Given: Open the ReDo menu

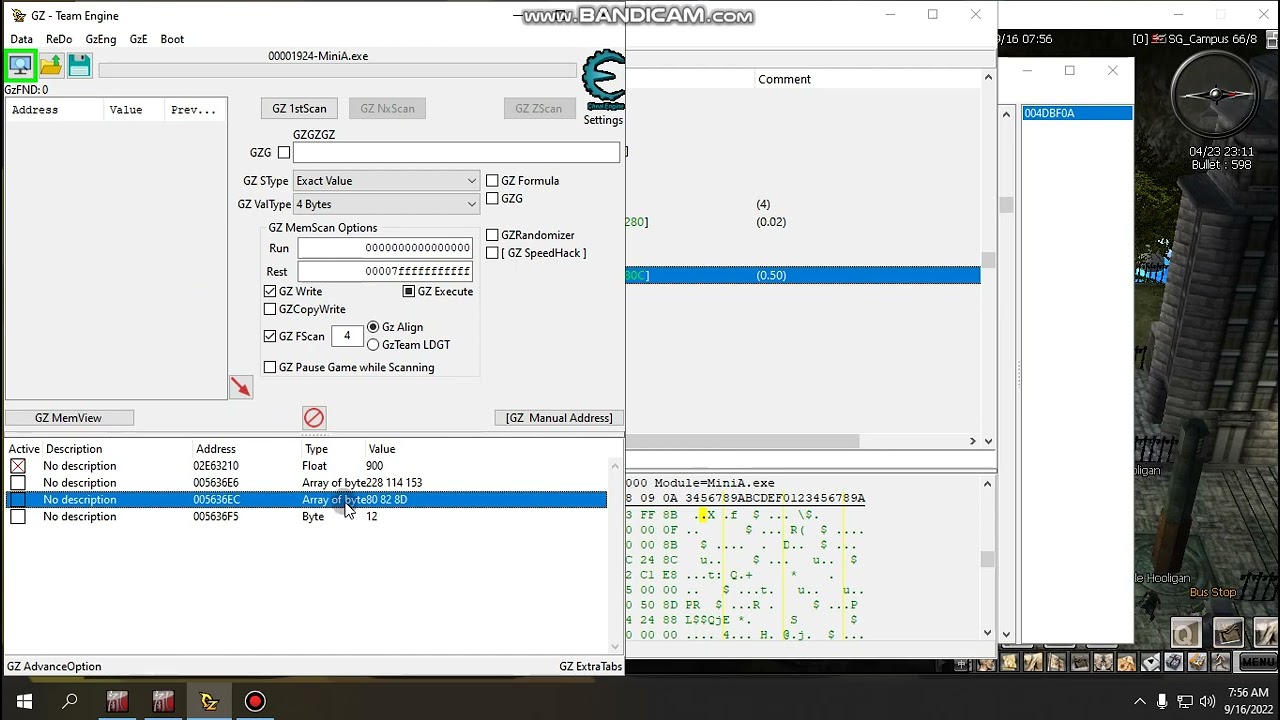Looking at the screenshot, I should pos(59,39).
